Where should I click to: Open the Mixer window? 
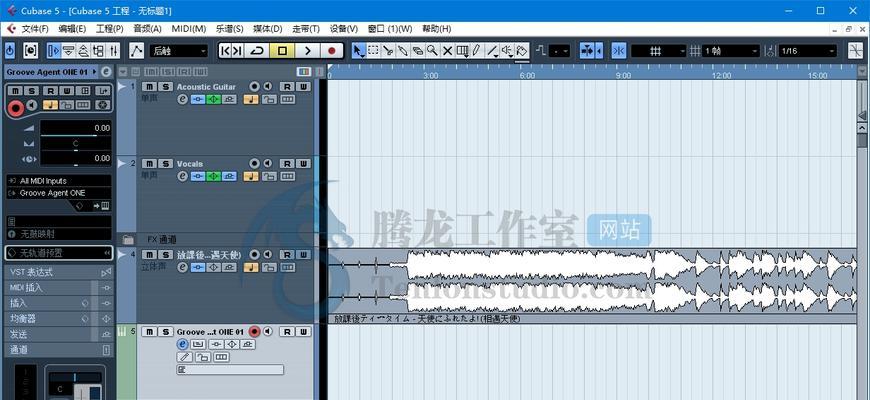(x=113, y=51)
